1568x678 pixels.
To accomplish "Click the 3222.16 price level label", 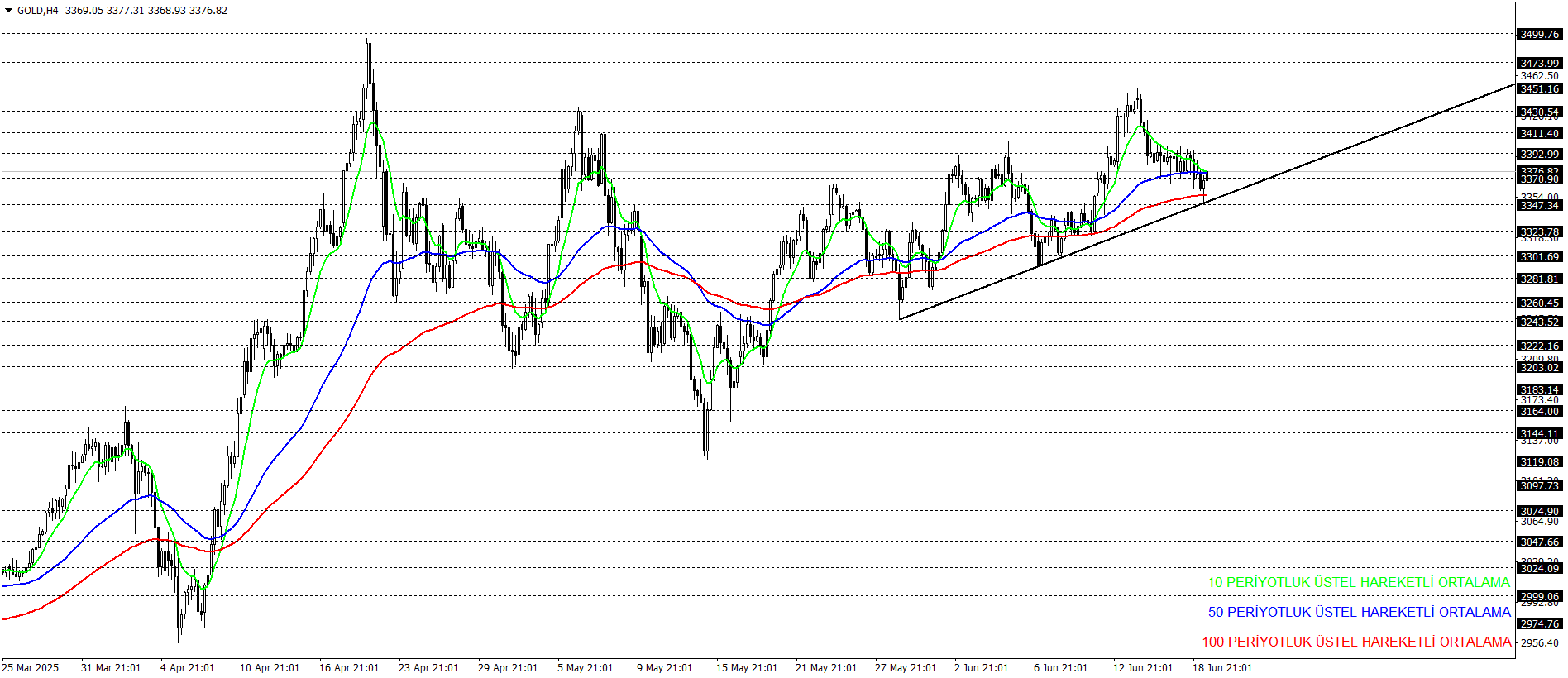I will click(1540, 346).
